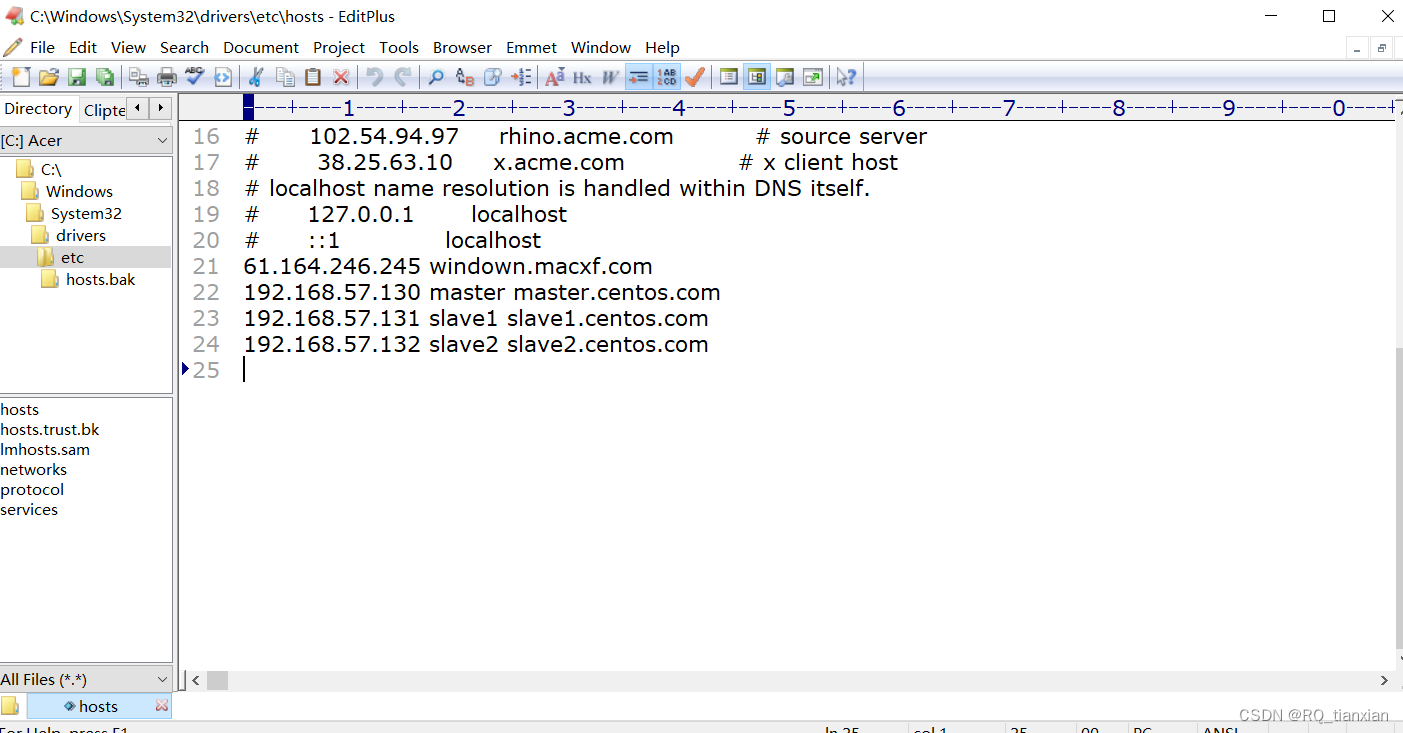Click the Replace toolbar icon
The height and width of the screenshot is (733, 1403).
464,77
